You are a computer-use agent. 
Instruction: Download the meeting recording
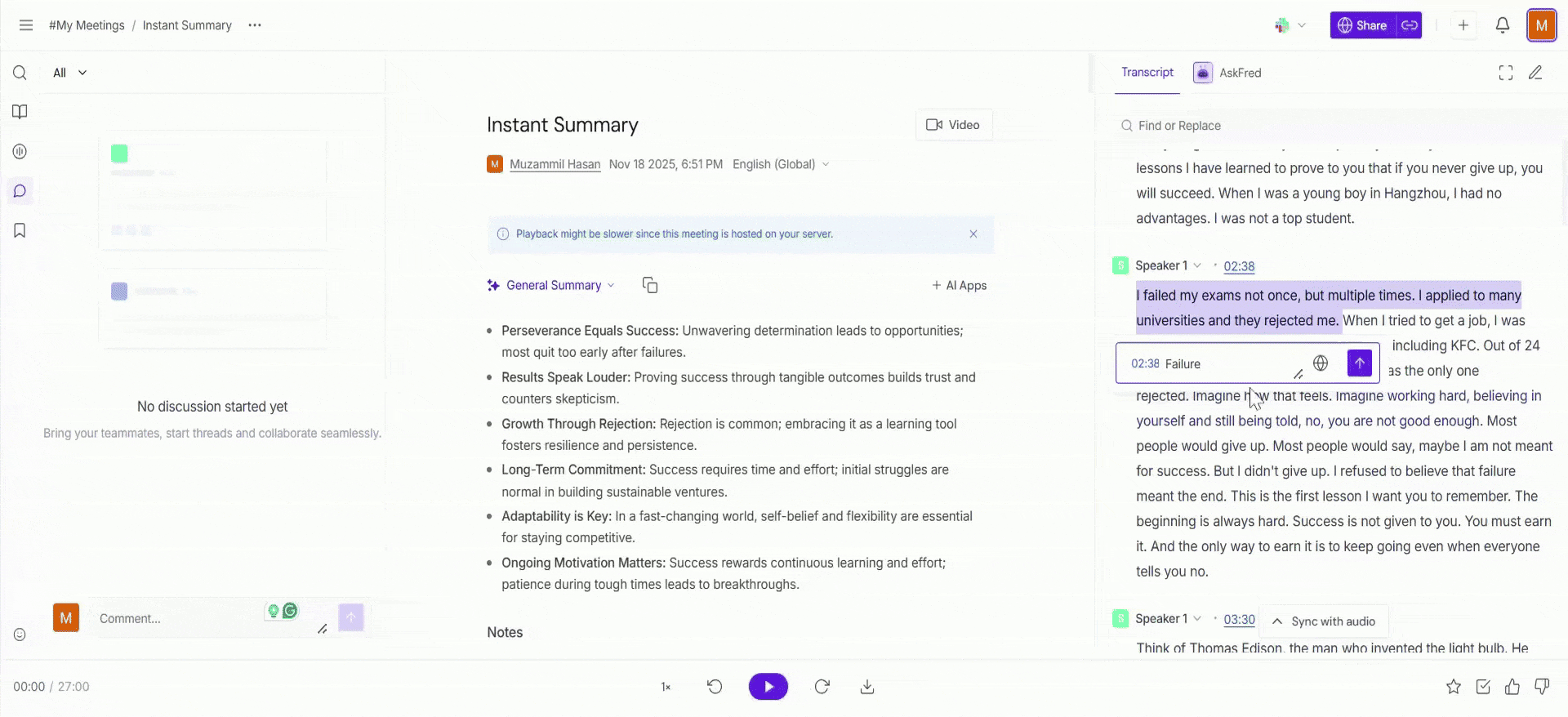coord(867,687)
